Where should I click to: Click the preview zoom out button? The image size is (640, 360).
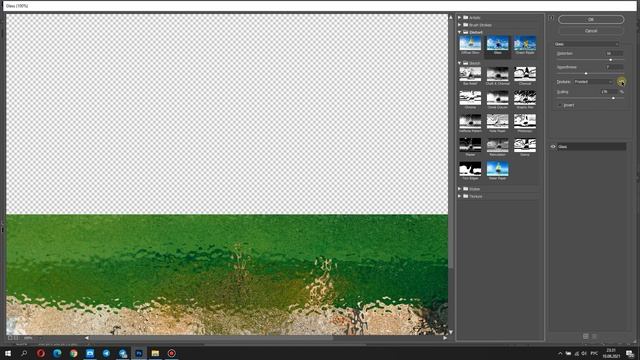point(10,338)
